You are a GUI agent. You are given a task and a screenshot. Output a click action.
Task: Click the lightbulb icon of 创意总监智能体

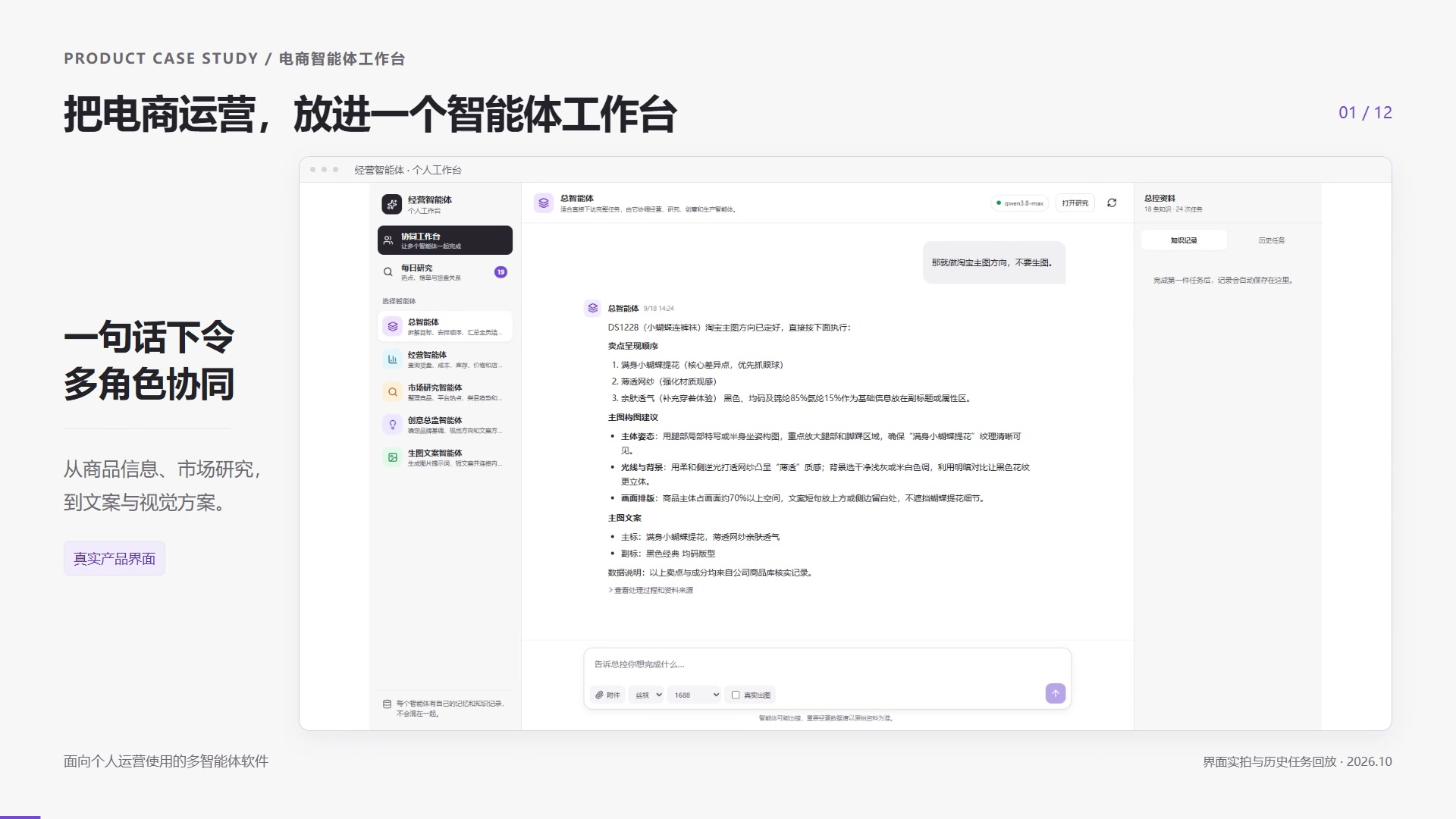[x=393, y=425]
